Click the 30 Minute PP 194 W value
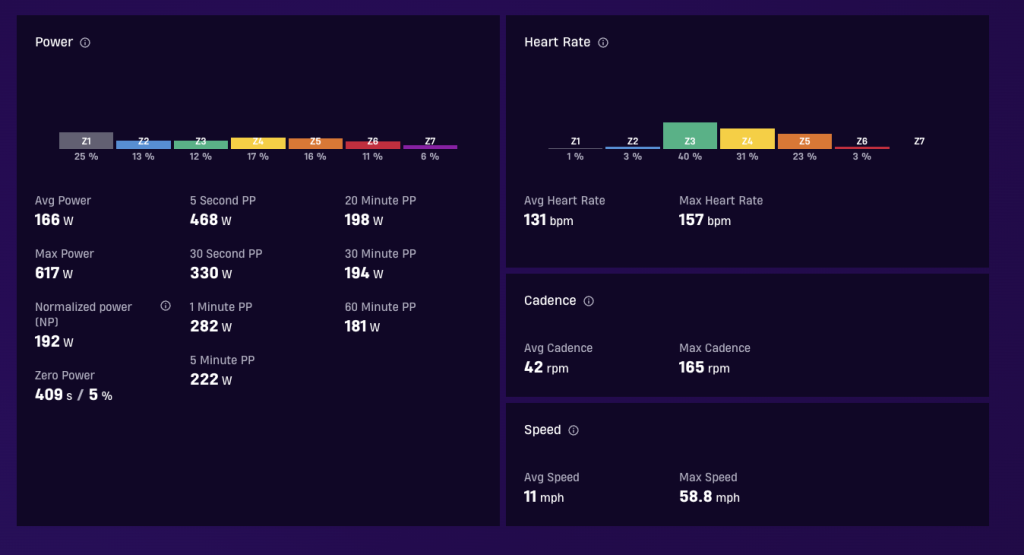 tap(364, 273)
